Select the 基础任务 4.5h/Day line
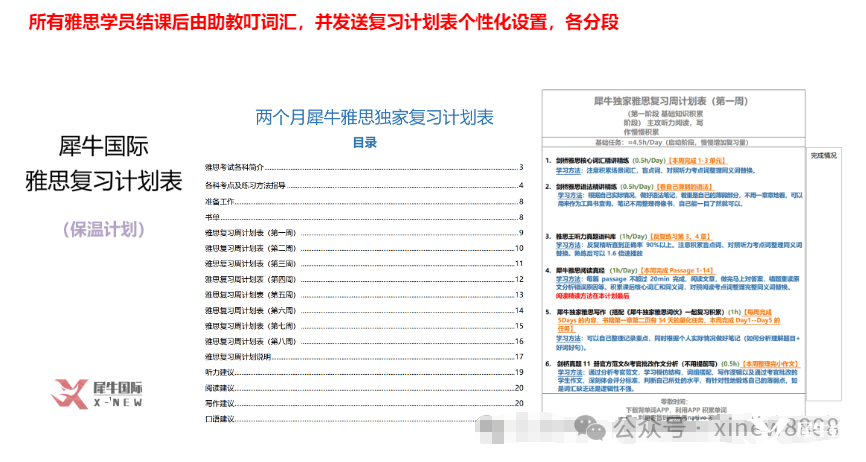The width and height of the screenshot is (866, 462). click(x=672, y=142)
